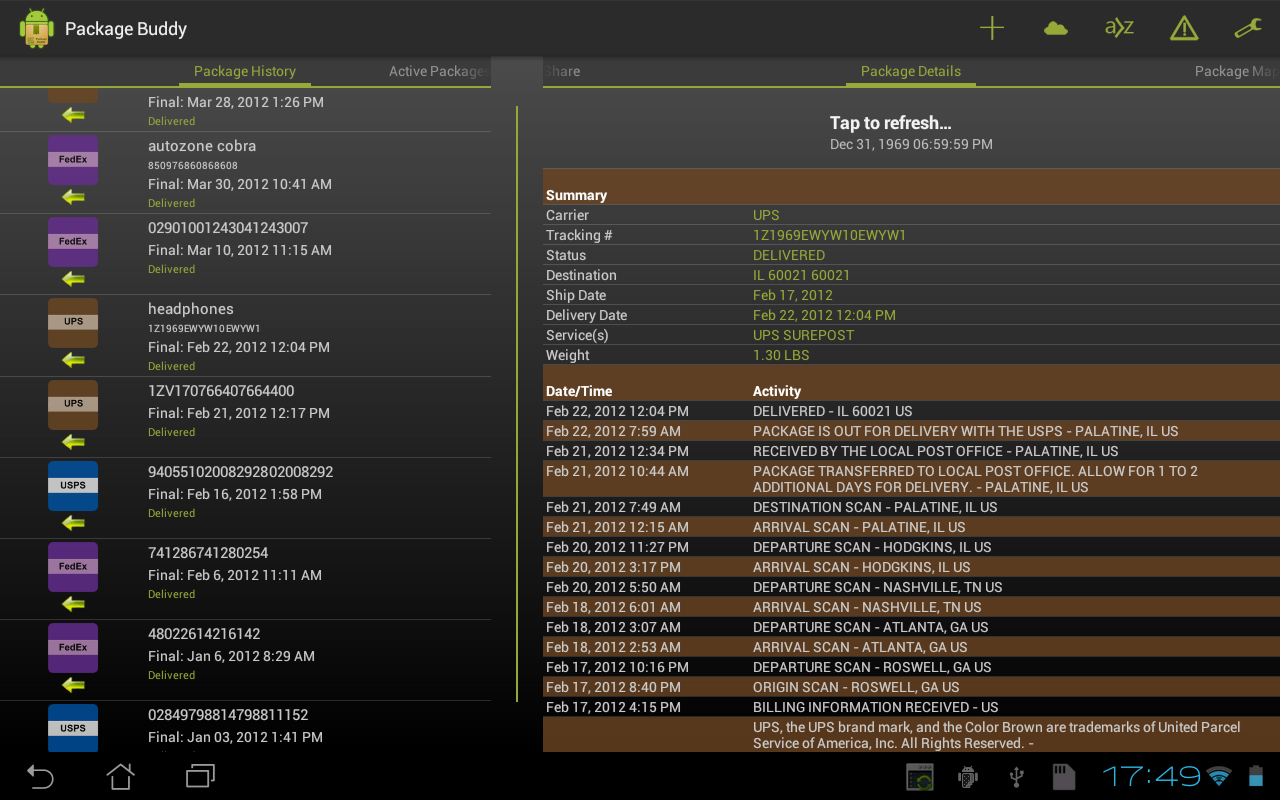Screen dimensions: 1280x800
Task: Tap the Ship Date Feb 17, 2012 value
Action: [x=793, y=295]
